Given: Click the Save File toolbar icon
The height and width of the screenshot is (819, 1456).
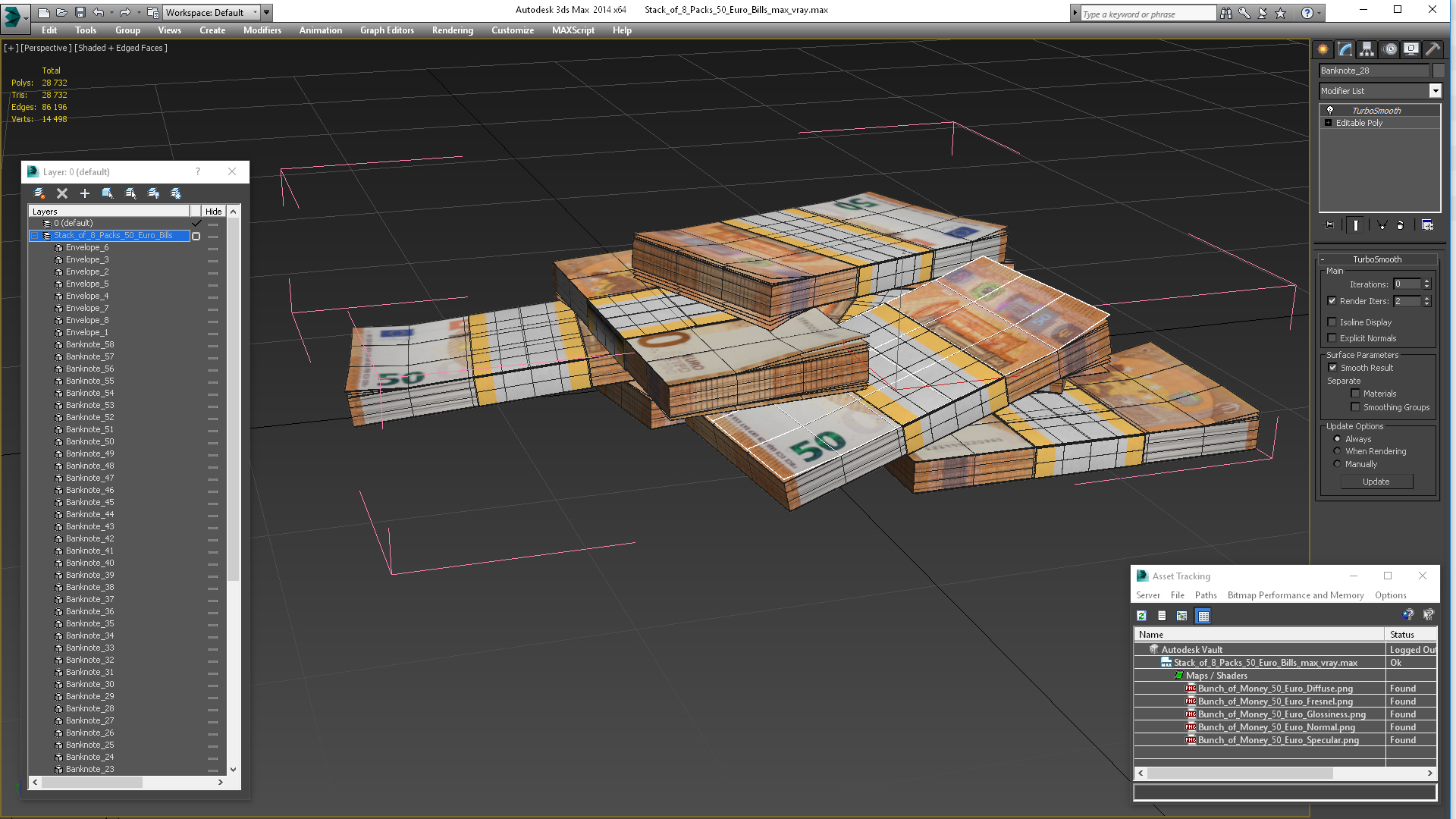Looking at the screenshot, I should click(x=80, y=12).
